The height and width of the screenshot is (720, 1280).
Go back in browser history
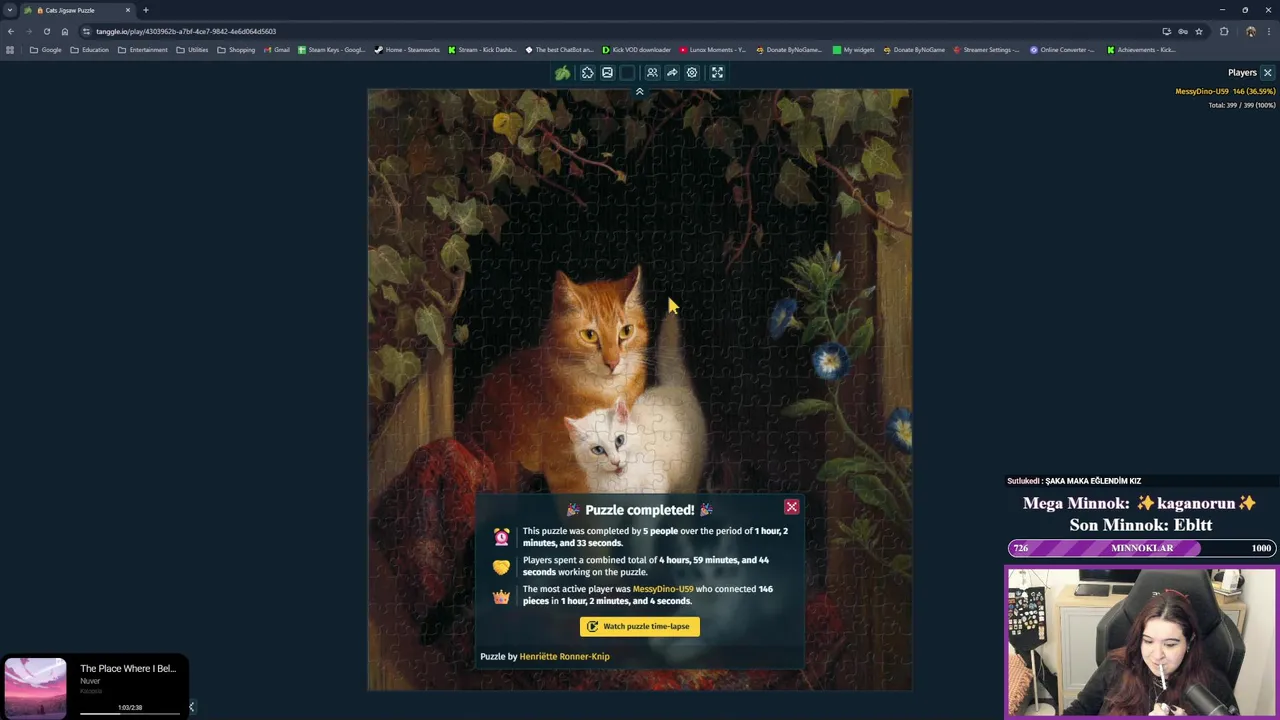11,31
